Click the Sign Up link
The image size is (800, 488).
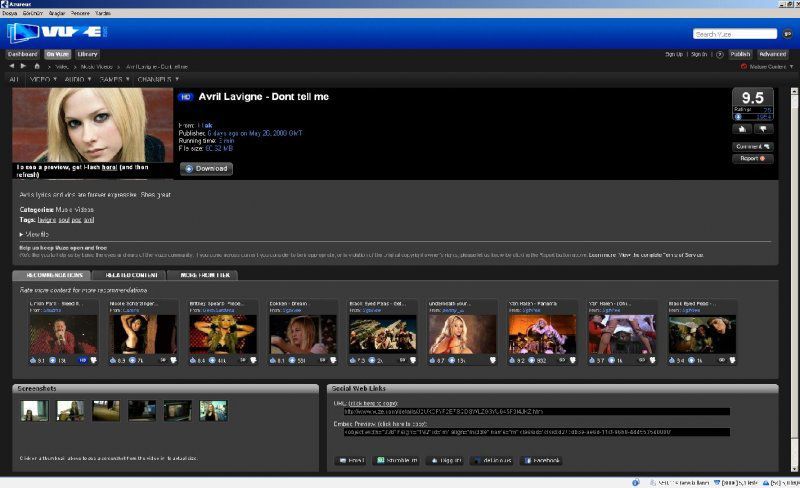tap(674, 54)
